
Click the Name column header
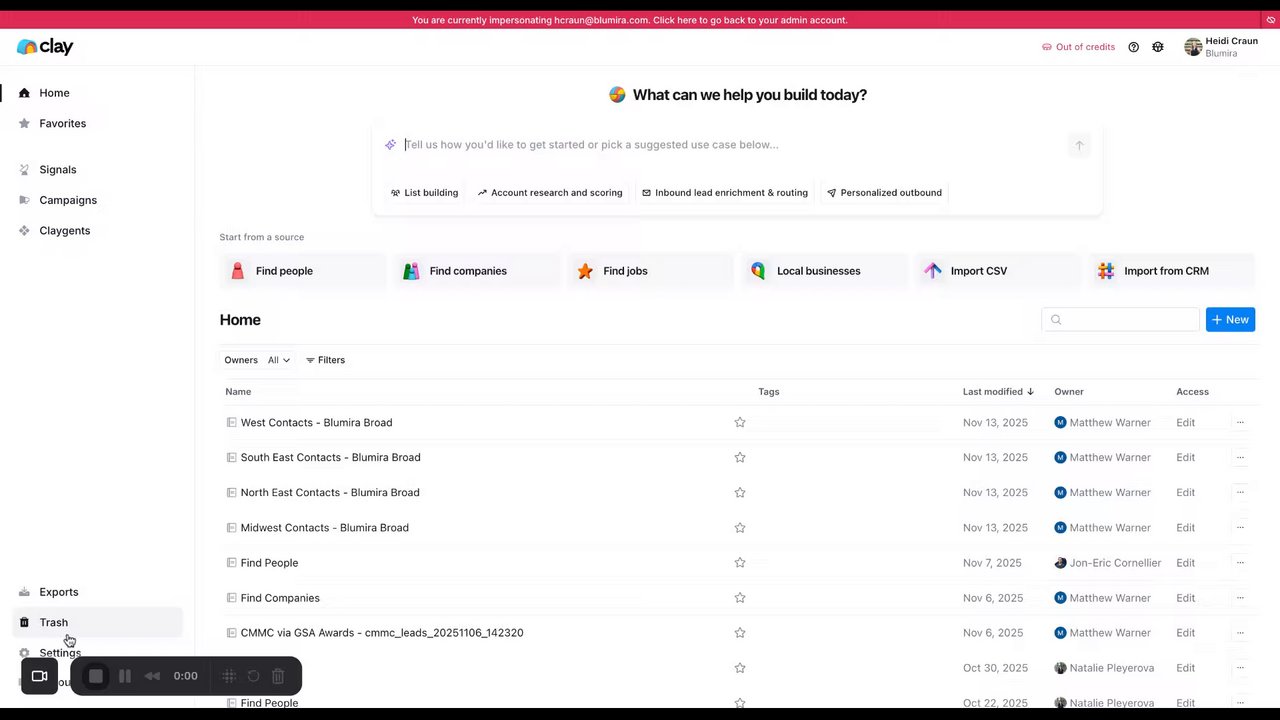tap(238, 392)
